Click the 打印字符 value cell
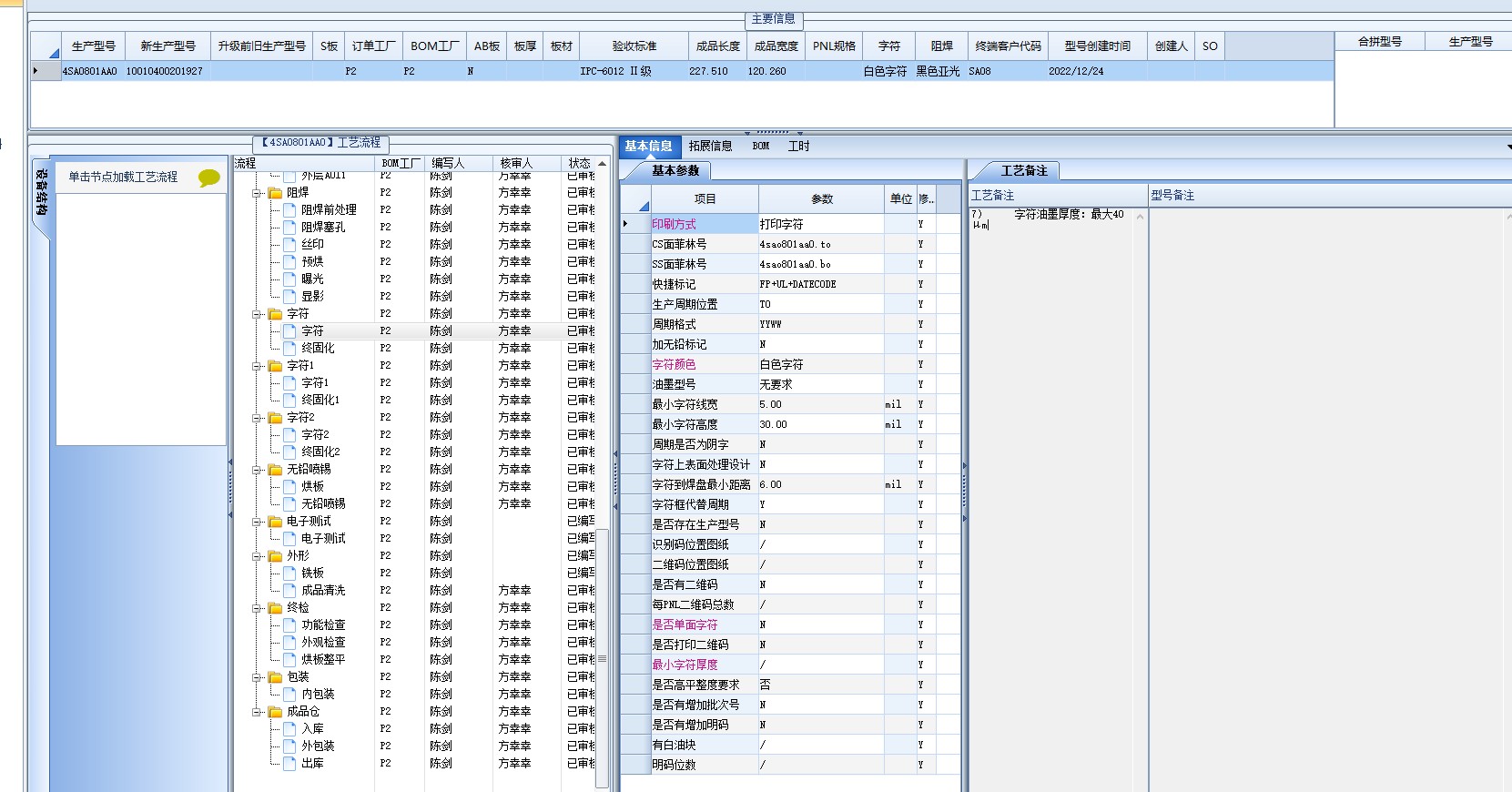Viewport: 1512px width, 792px height. [x=821, y=224]
